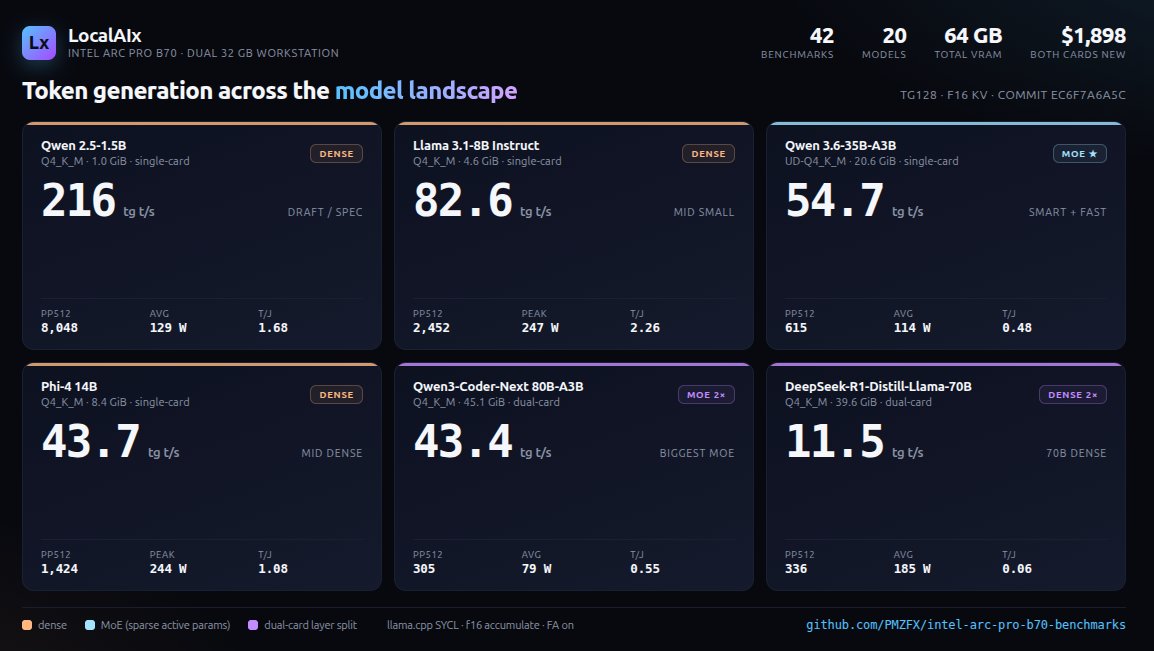The height and width of the screenshot is (651, 1154).
Task: Click the PEAK '247 W' value
Action: click(539, 328)
